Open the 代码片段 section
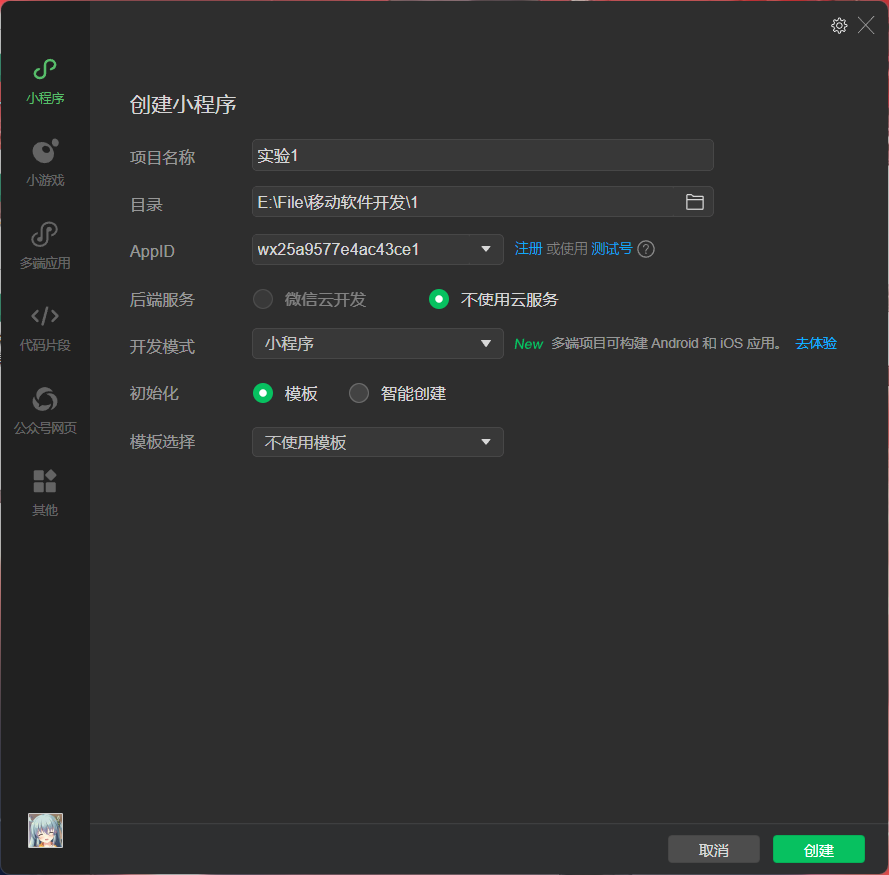The image size is (889, 875). tap(45, 329)
